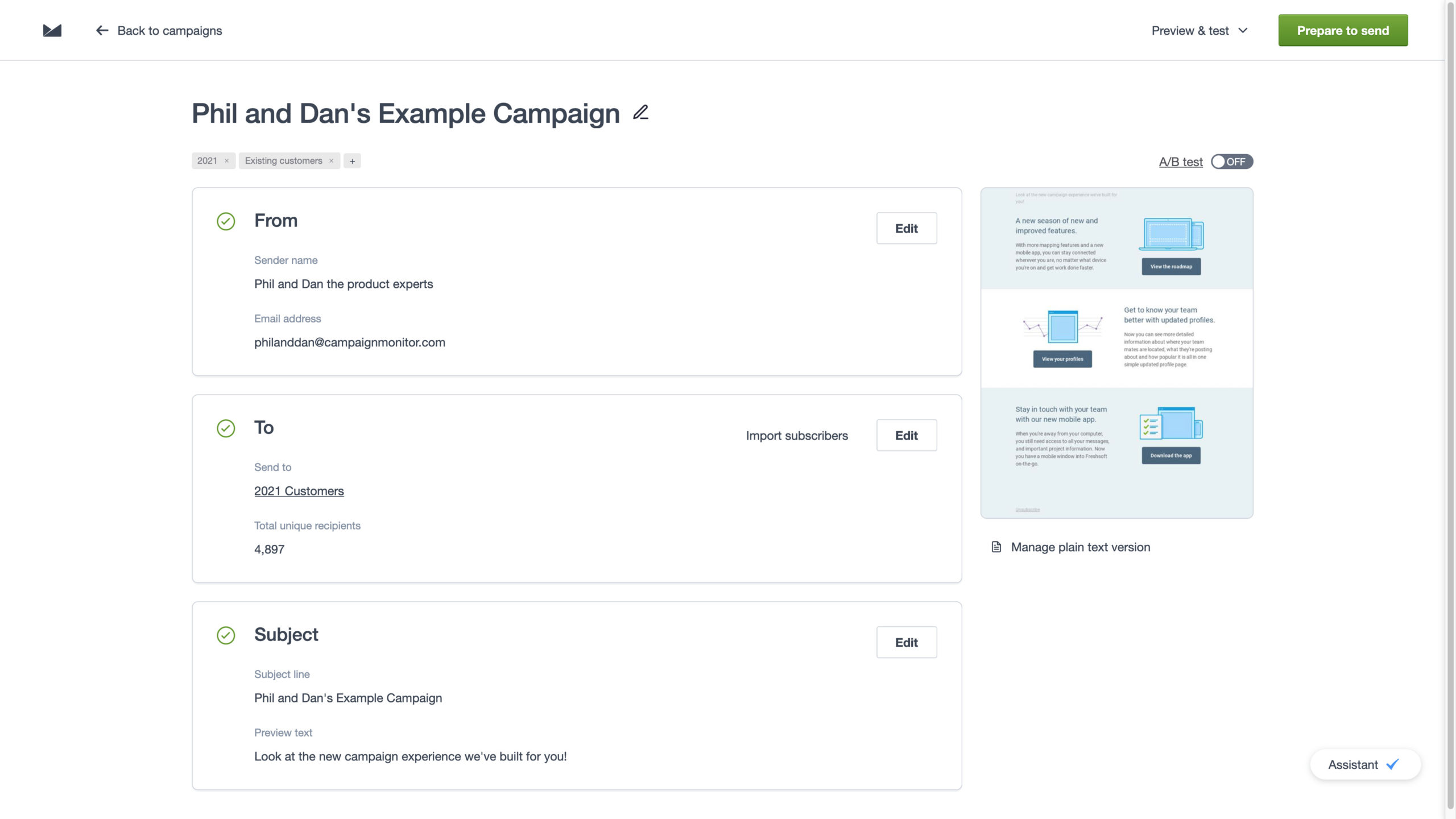The image size is (1456, 819).
Task: Click the pencil icon to rename campaign
Action: tap(640, 113)
